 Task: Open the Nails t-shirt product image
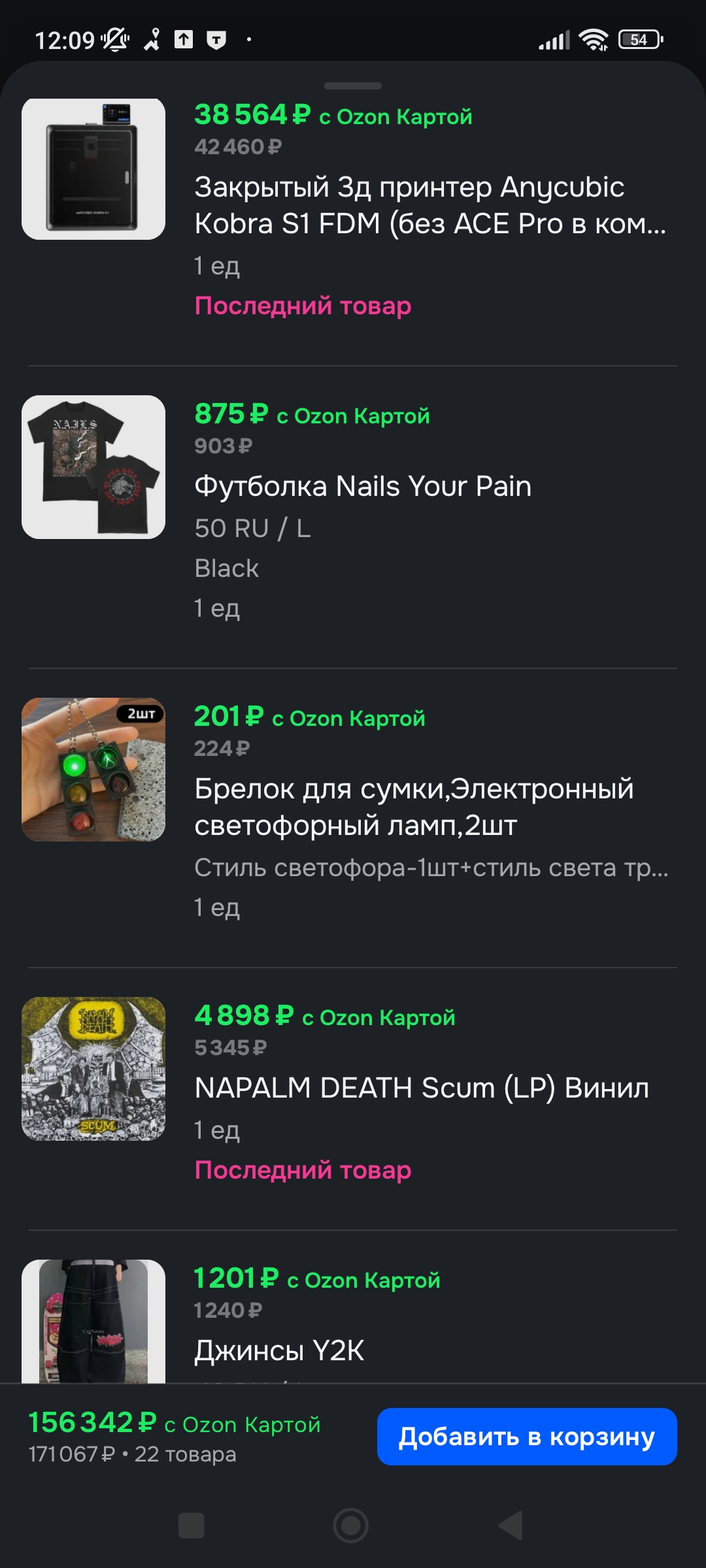[x=93, y=467]
